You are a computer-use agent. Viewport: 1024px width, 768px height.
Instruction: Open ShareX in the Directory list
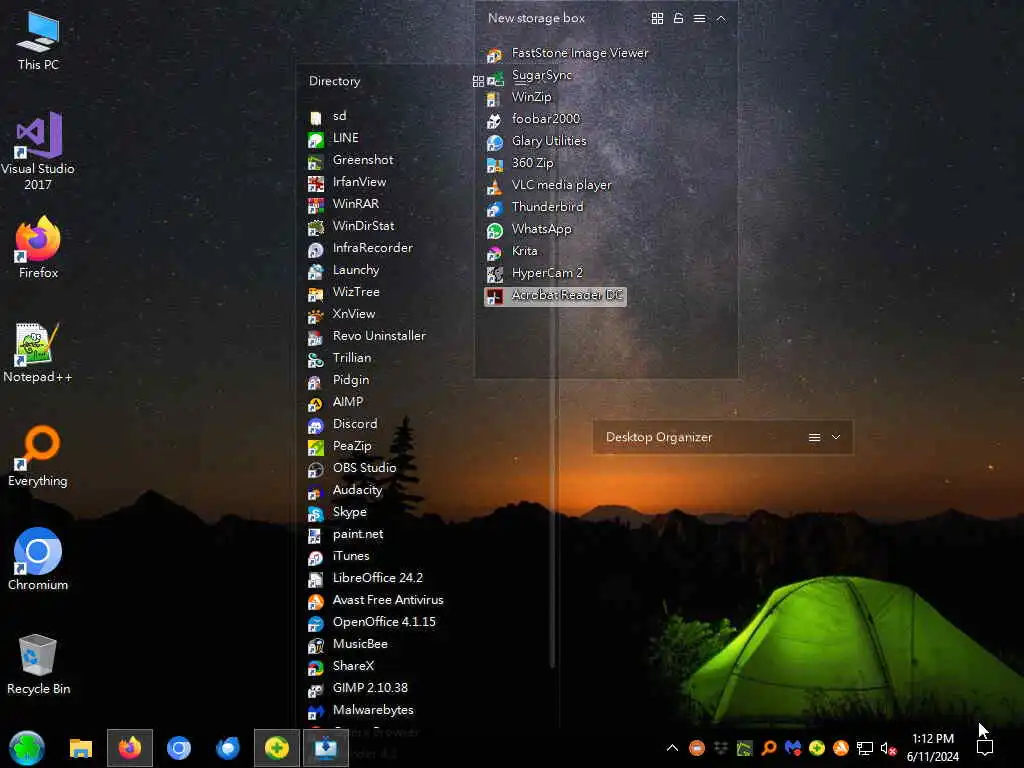tap(341, 667)
